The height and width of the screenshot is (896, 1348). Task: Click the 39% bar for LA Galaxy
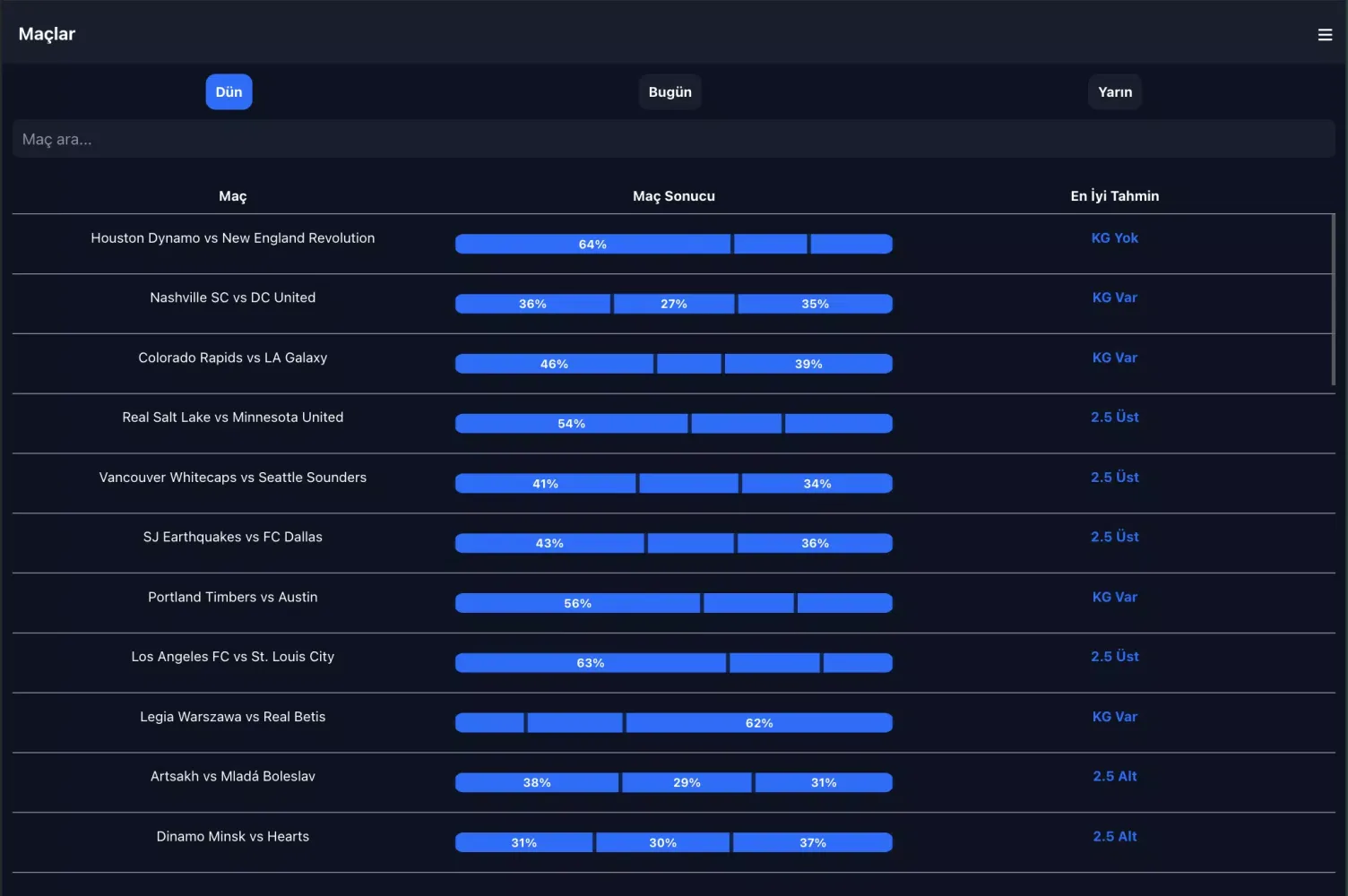point(808,364)
